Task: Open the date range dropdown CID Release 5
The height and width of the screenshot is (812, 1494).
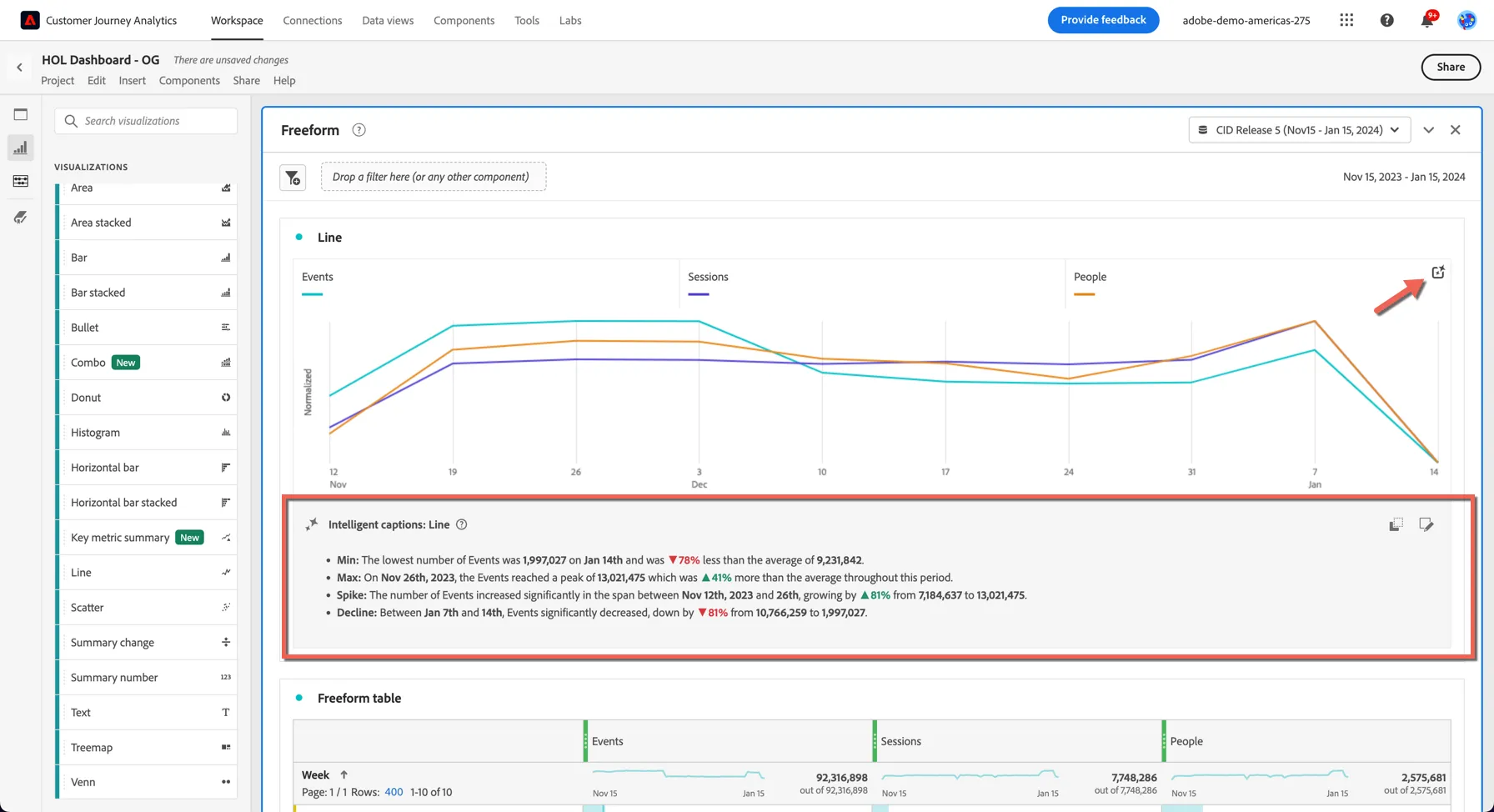Action: coord(1300,130)
